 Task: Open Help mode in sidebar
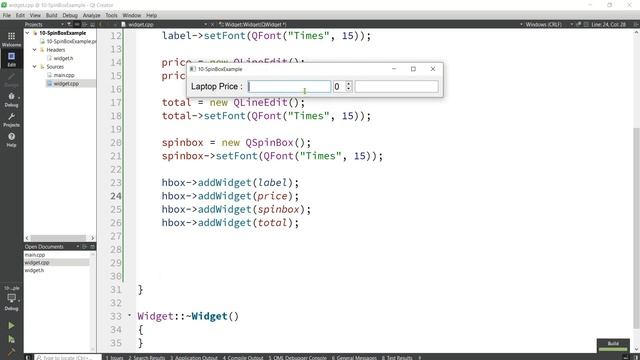tap(11, 140)
